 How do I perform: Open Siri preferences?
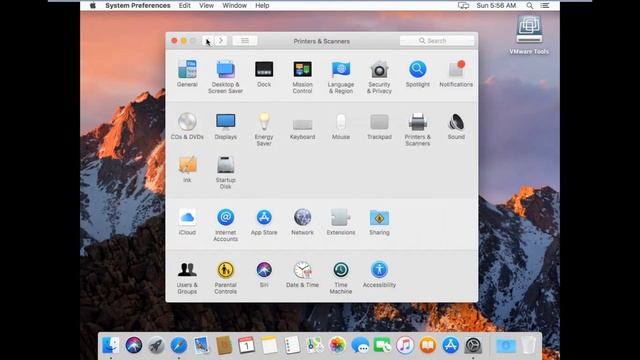pyautogui.click(x=264, y=274)
